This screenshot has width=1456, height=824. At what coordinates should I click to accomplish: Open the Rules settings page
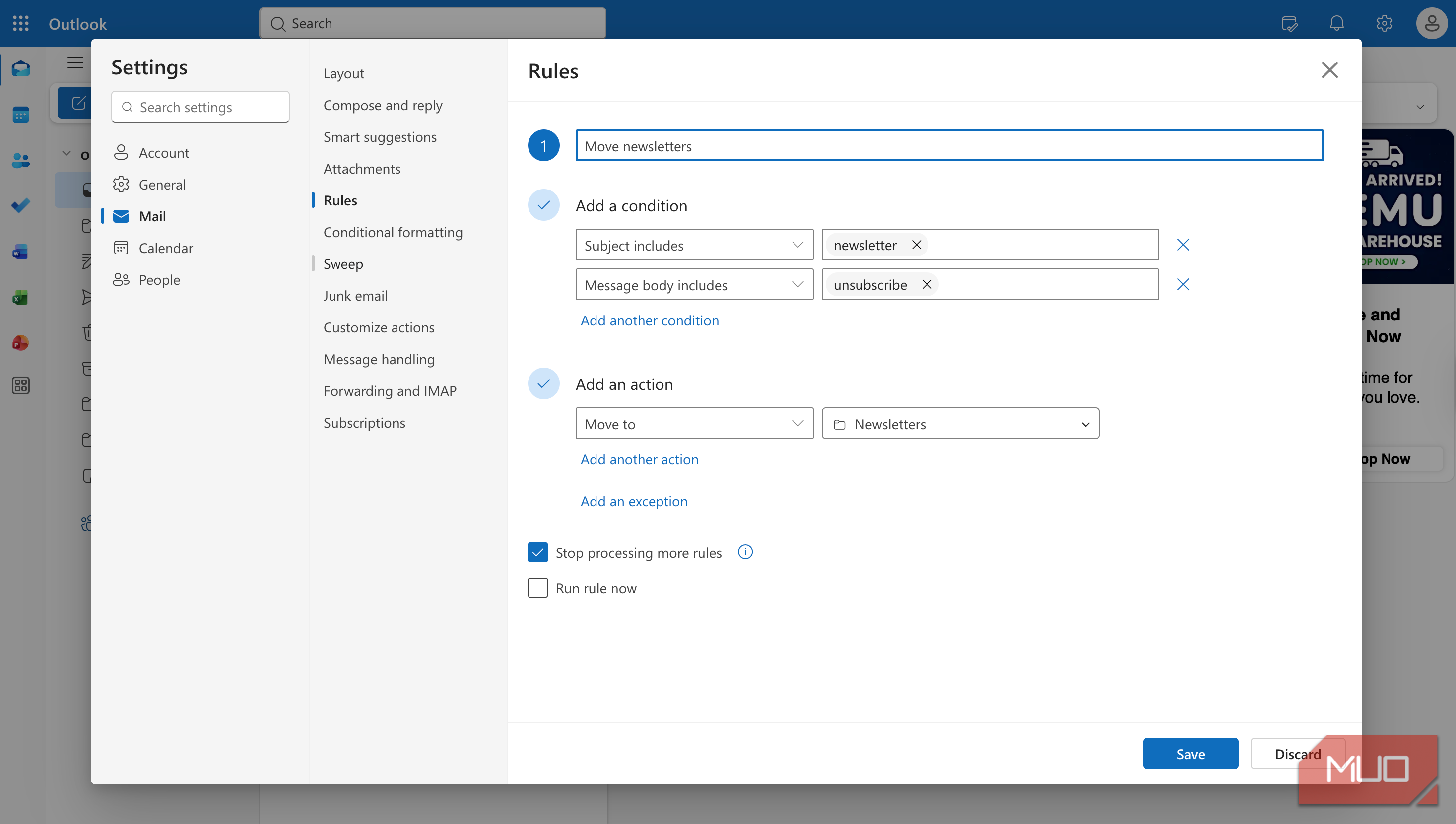click(x=340, y=200)
